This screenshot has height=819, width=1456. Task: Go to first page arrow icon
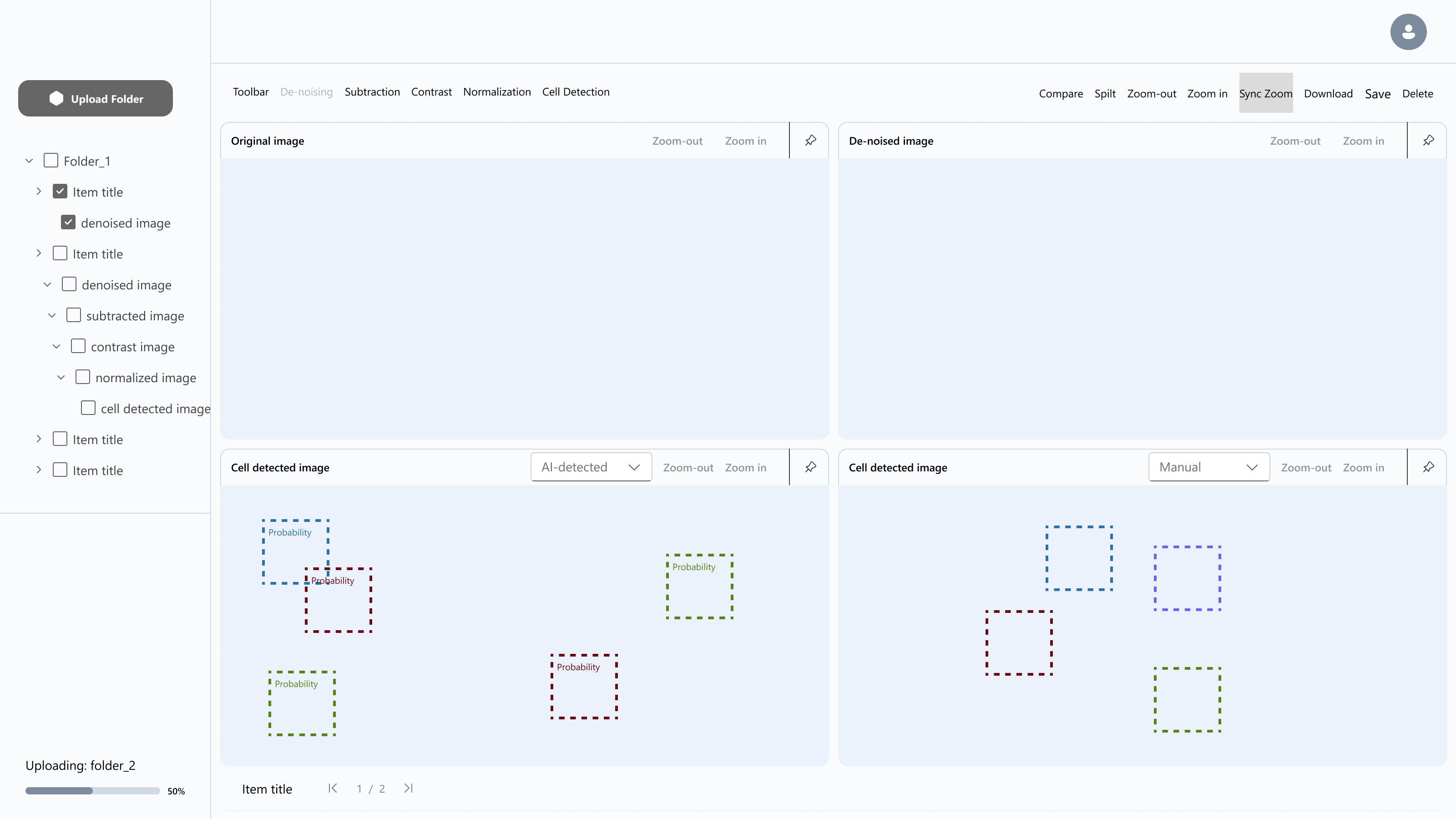point(332,788)
